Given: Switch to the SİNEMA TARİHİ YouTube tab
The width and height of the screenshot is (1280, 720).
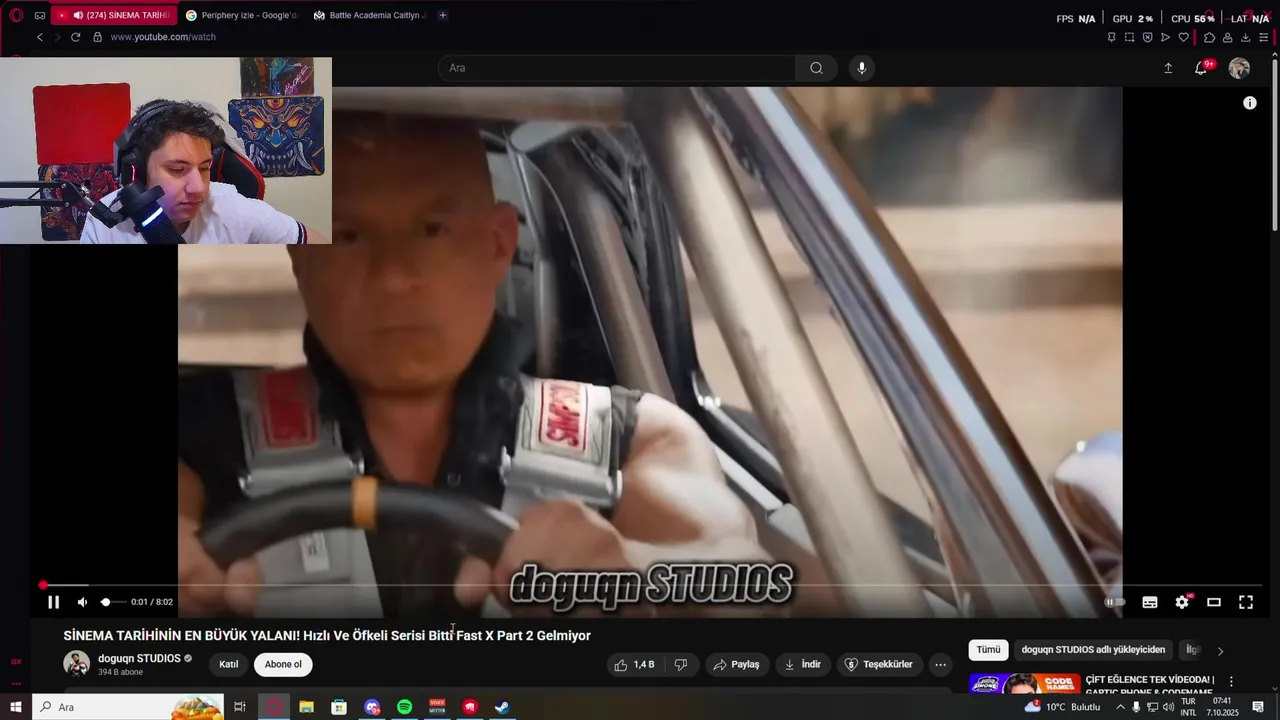Looking at the screenshot, I should click(113, 15).
